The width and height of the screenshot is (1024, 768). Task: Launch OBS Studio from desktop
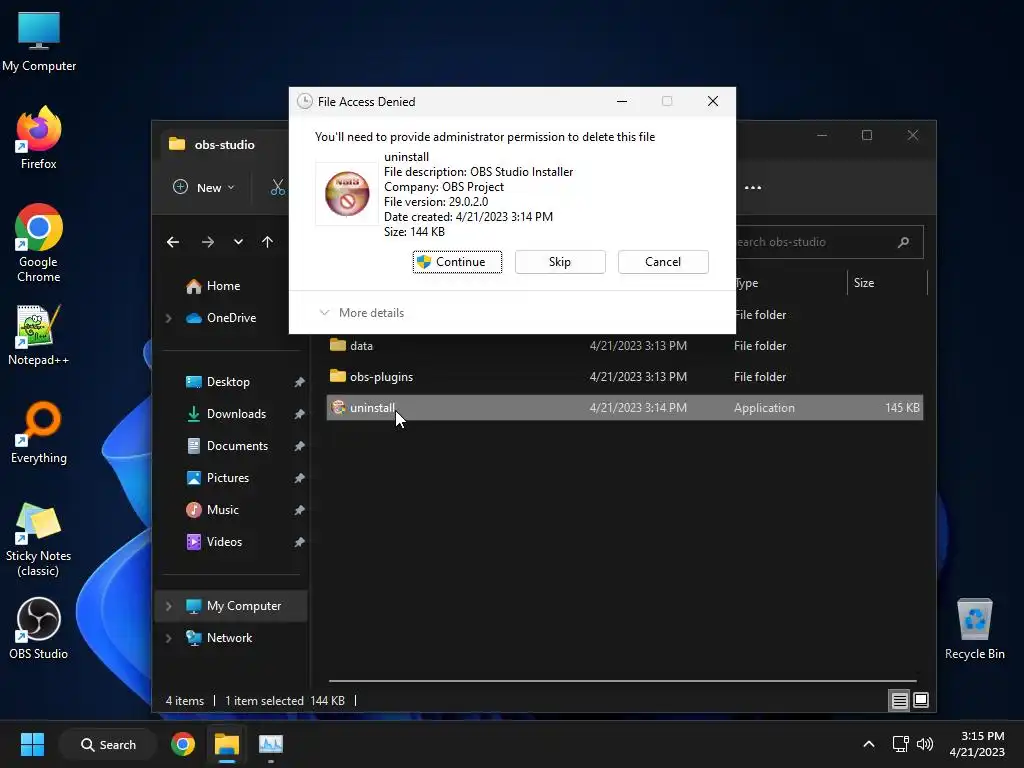pyautogui.click(x=39, y=628)
